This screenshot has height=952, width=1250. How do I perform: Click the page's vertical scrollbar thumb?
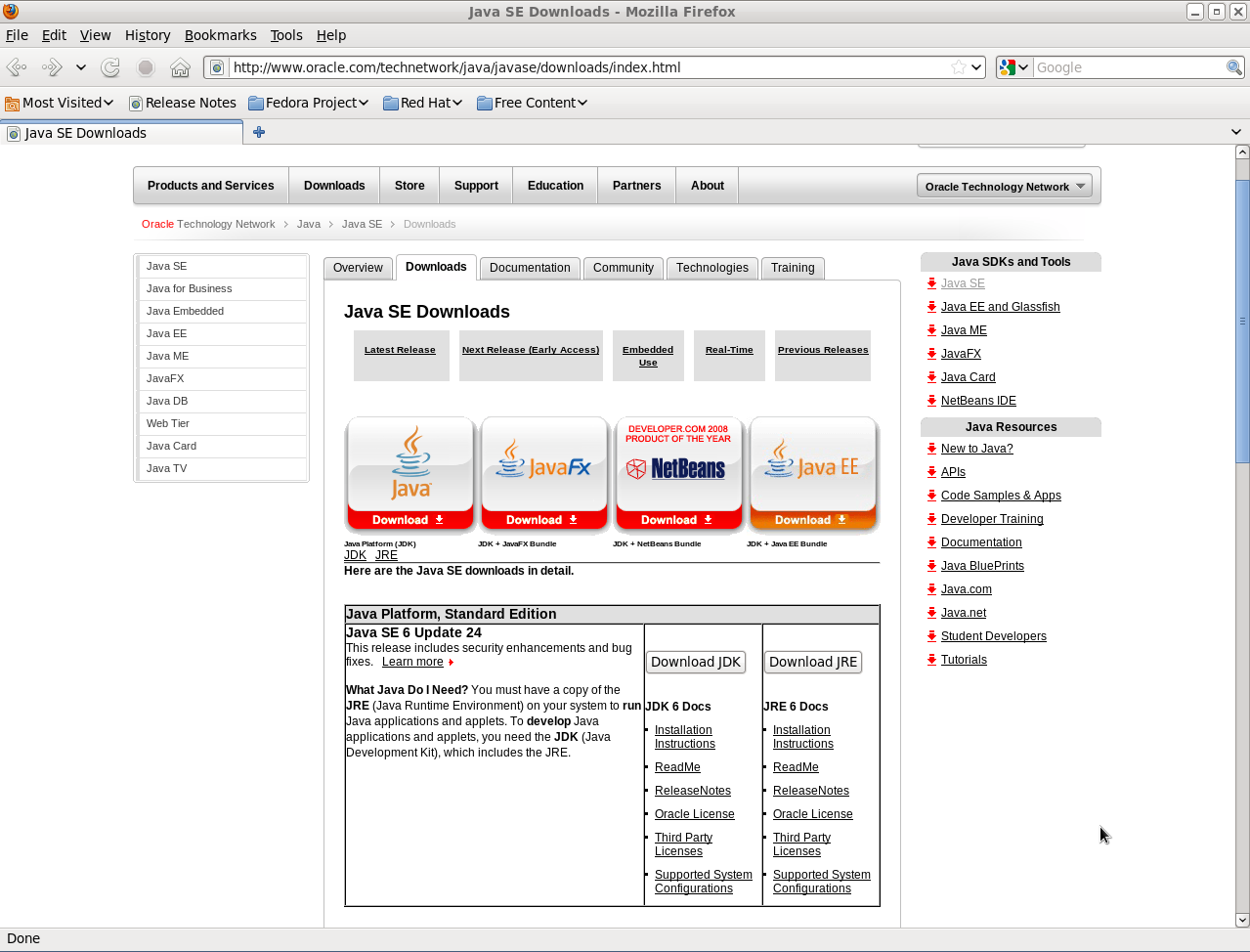coord(1242,321)
